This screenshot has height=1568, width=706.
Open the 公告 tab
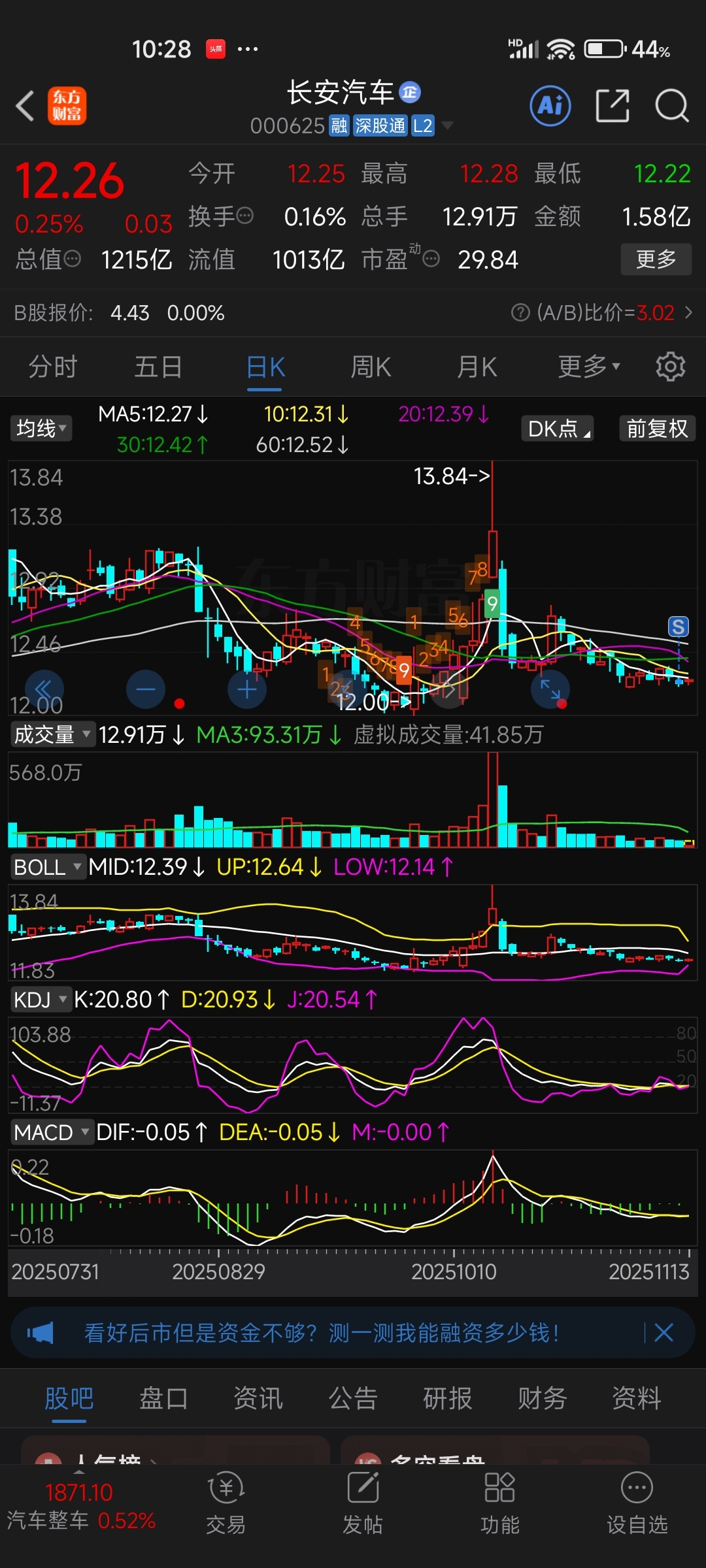click(353, 1398)
